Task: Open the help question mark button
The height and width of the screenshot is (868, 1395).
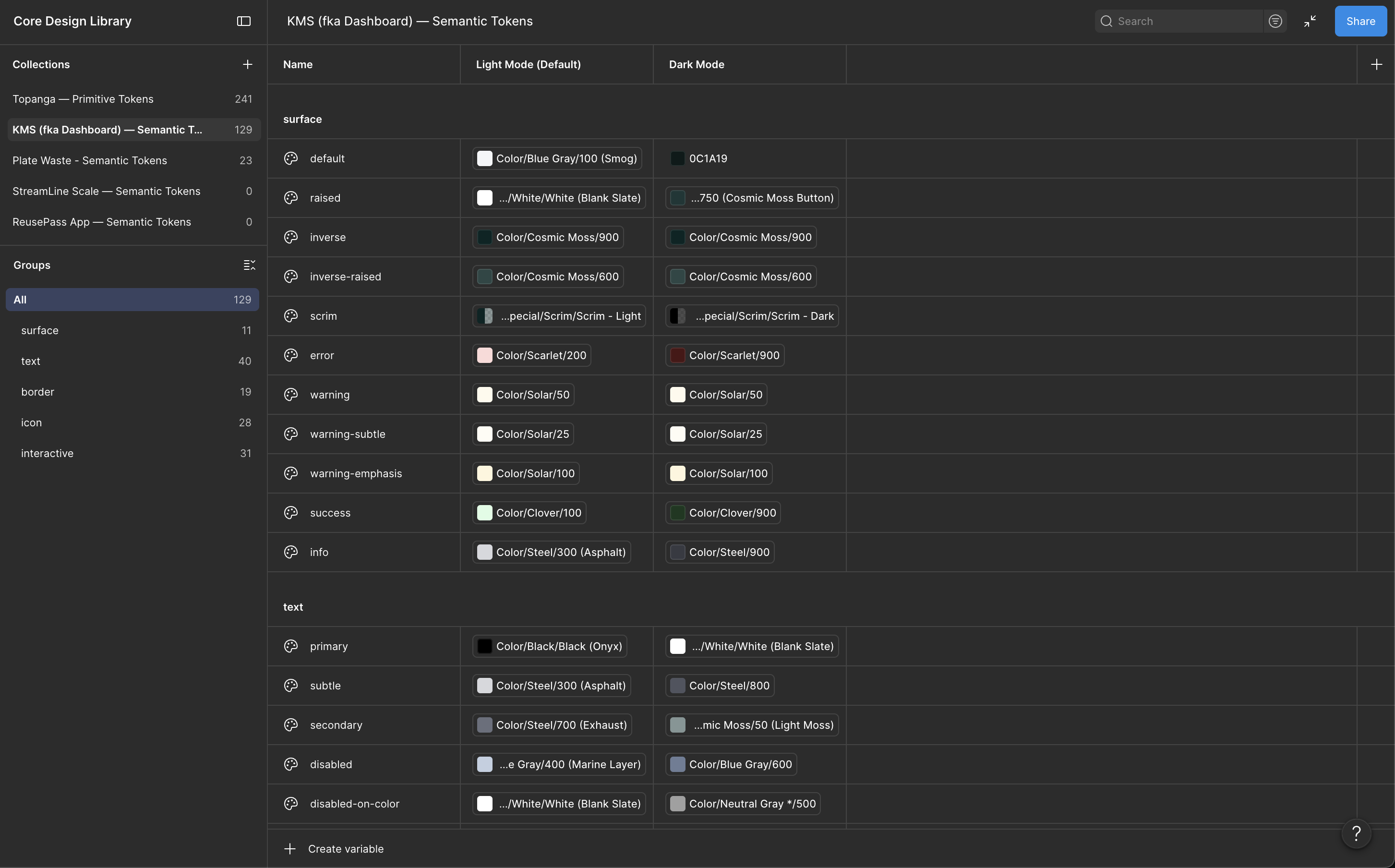Action: (1357, 833)
